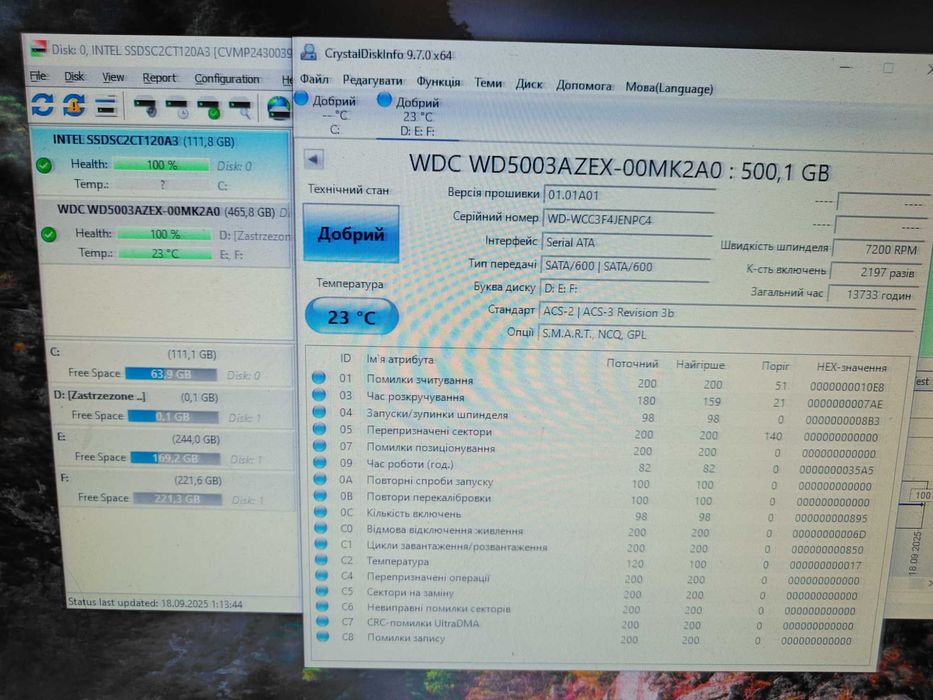Click status circle of attribute C2 Температура
Screen dimensions: 933x700
(x=321, y=559)
